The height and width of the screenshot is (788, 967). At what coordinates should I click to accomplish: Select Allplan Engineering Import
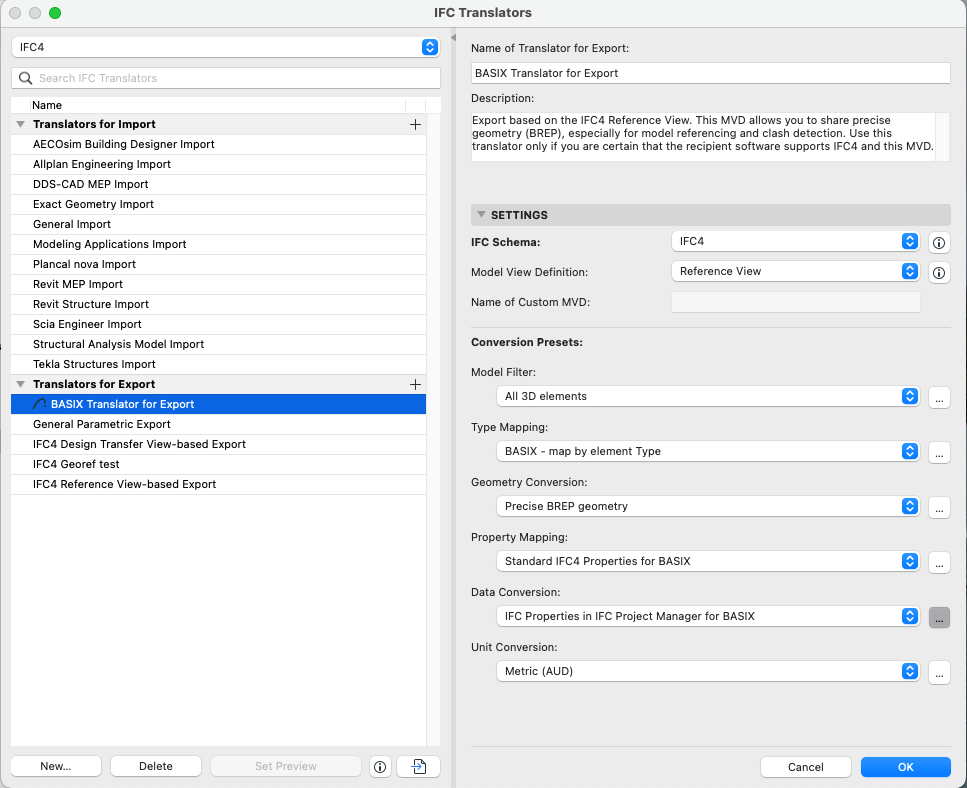(218, 164)
